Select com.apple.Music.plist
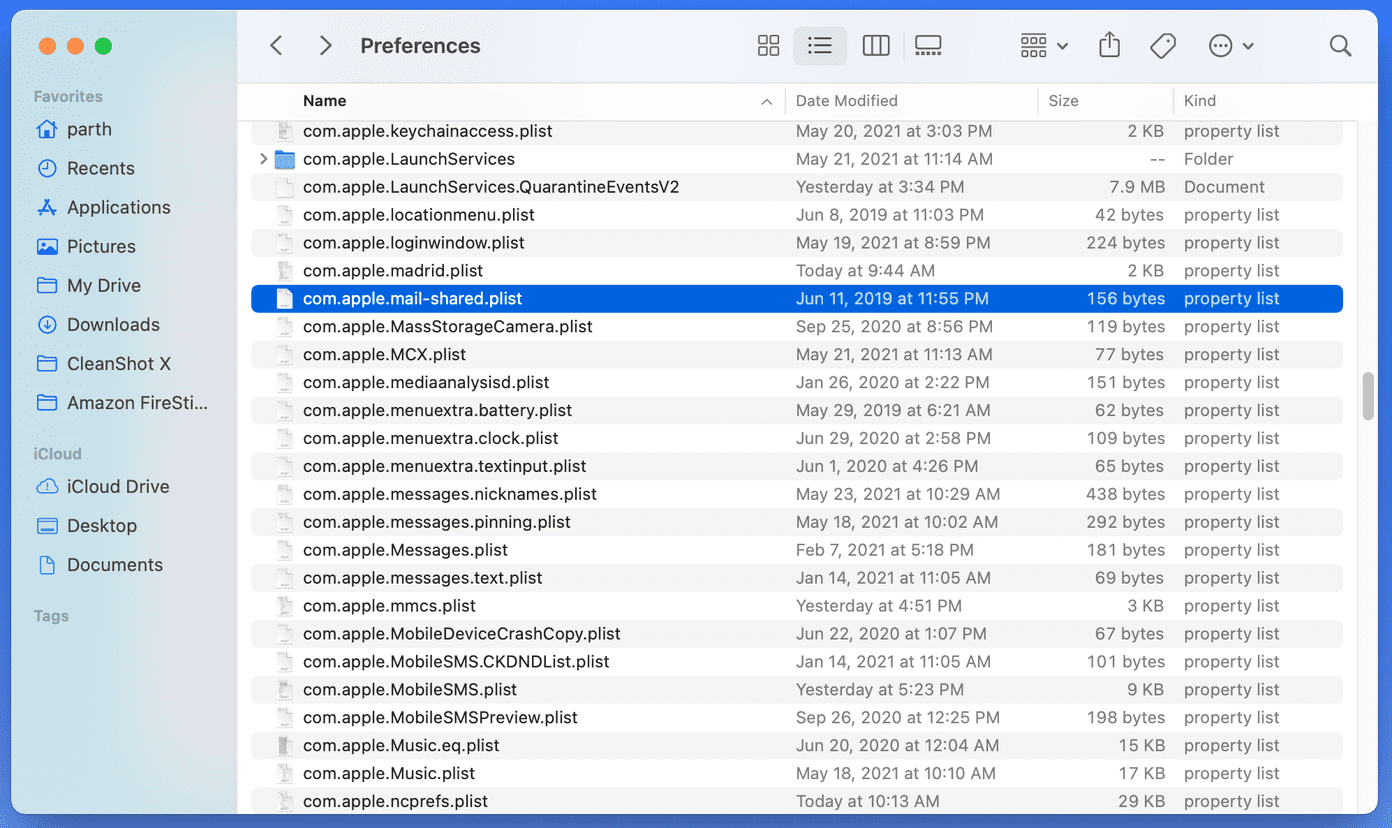Screen dimensions: 1392x828 coord(797,775)
